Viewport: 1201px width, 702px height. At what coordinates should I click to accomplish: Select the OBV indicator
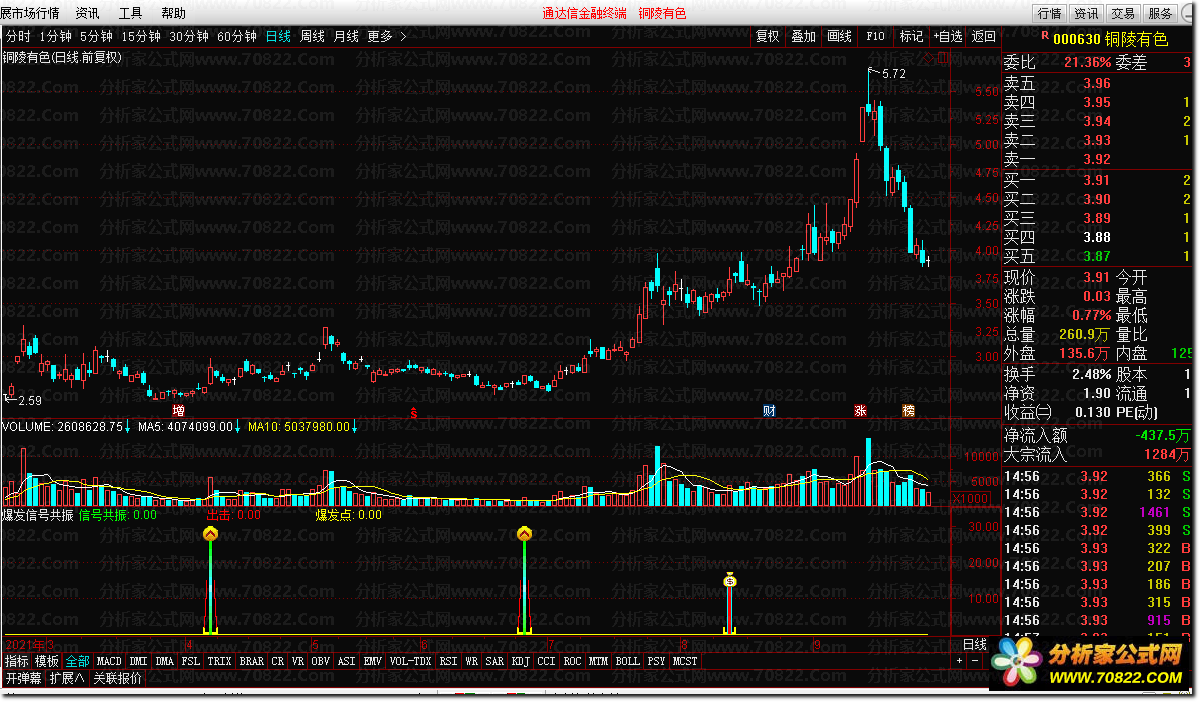tap(320, 661)
